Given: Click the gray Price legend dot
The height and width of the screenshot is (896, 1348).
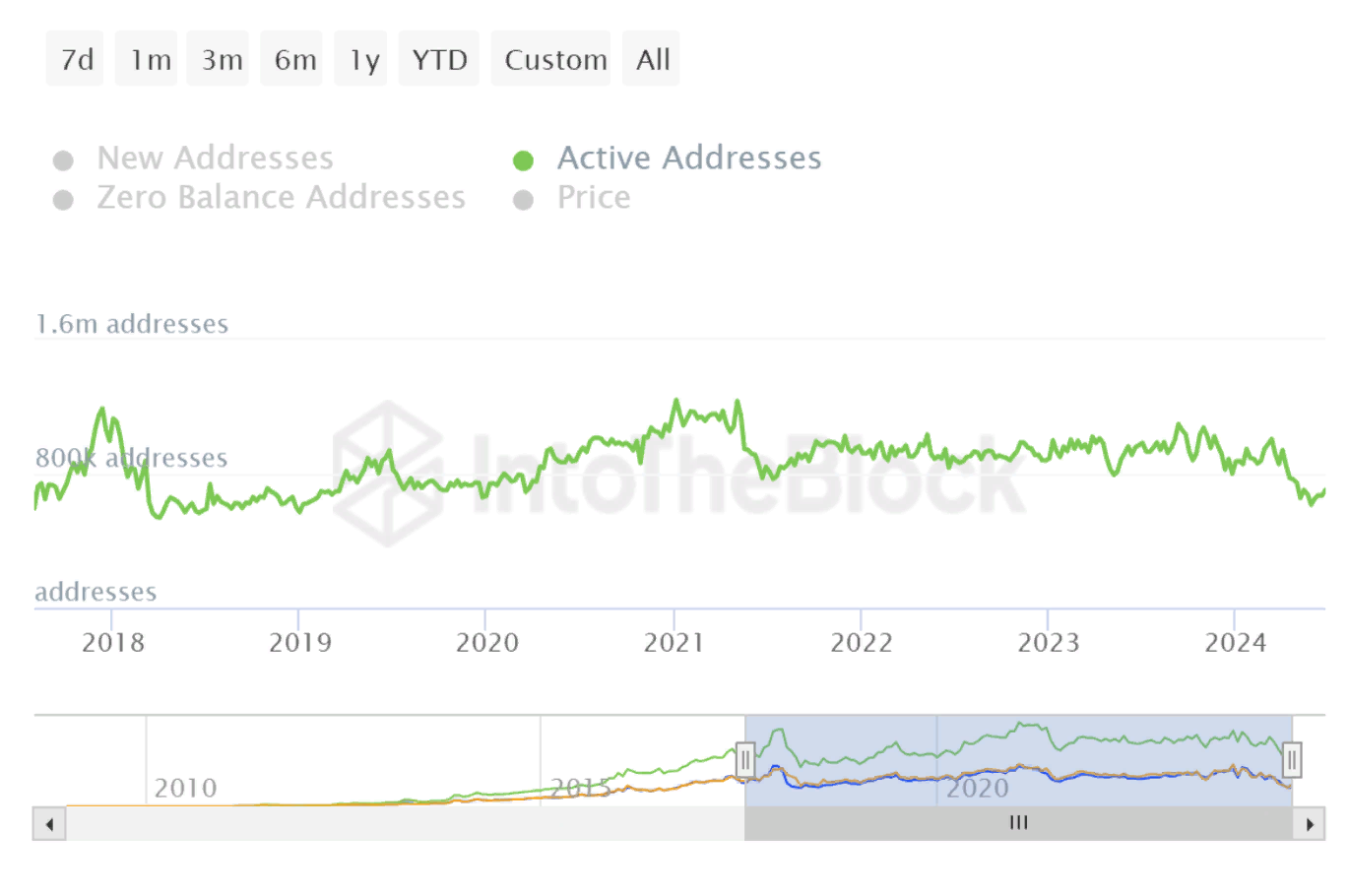Looking at the screenshot, I should 524,200.
